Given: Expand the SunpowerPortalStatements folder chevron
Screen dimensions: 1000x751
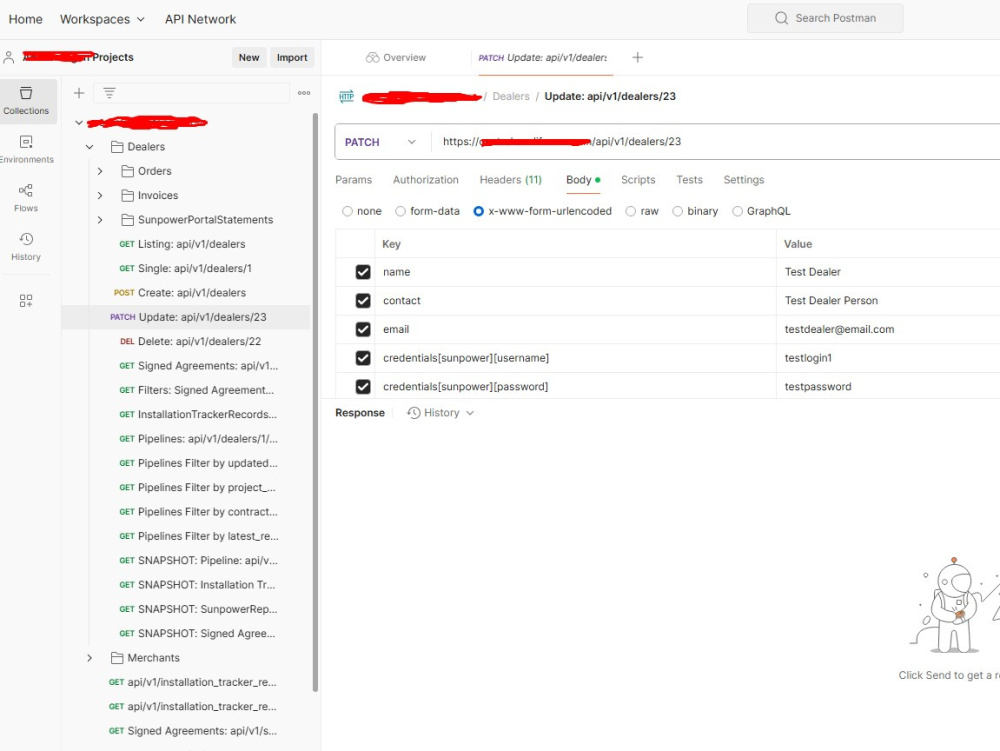Looking at the screenshot, I should click(100, 219).
